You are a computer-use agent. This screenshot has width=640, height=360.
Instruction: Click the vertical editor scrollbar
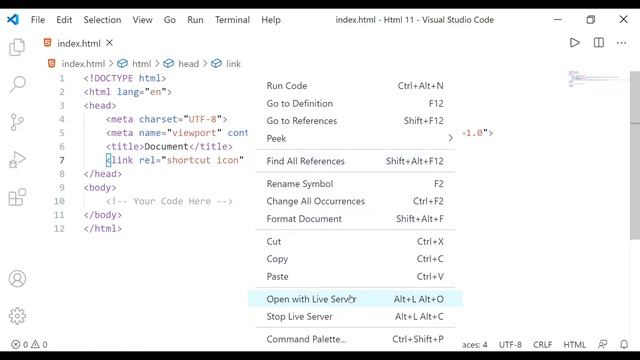coord(635,155)
